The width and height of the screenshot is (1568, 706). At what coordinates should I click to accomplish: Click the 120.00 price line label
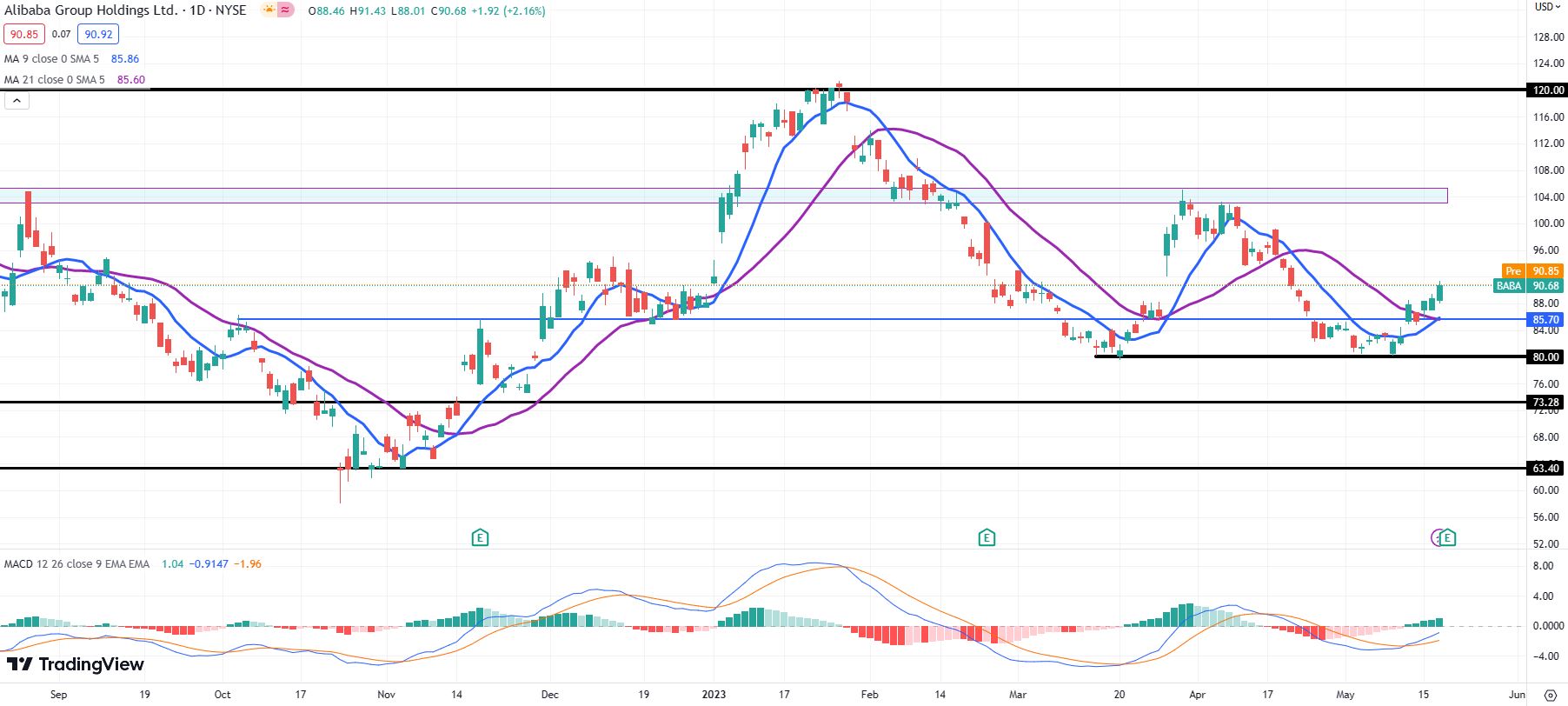coord(1547,90)
